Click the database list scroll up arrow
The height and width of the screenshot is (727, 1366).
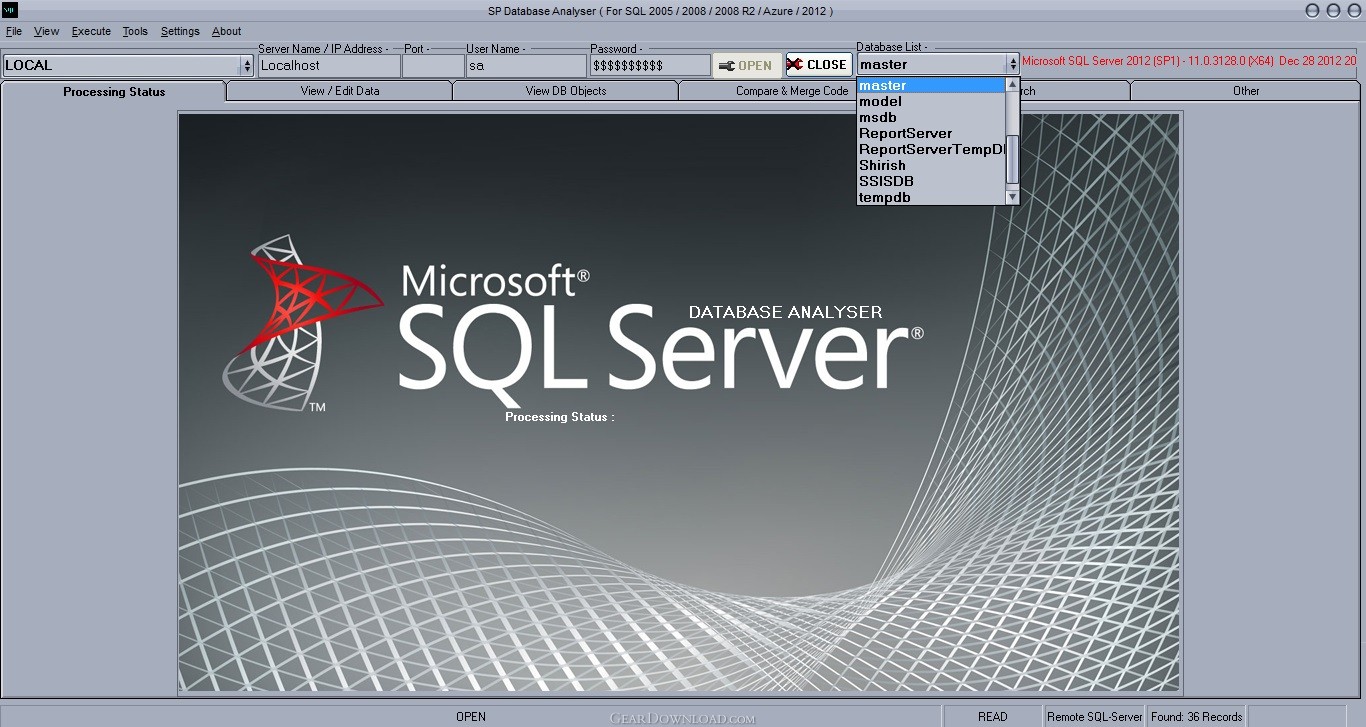(x=1012, y=85)
